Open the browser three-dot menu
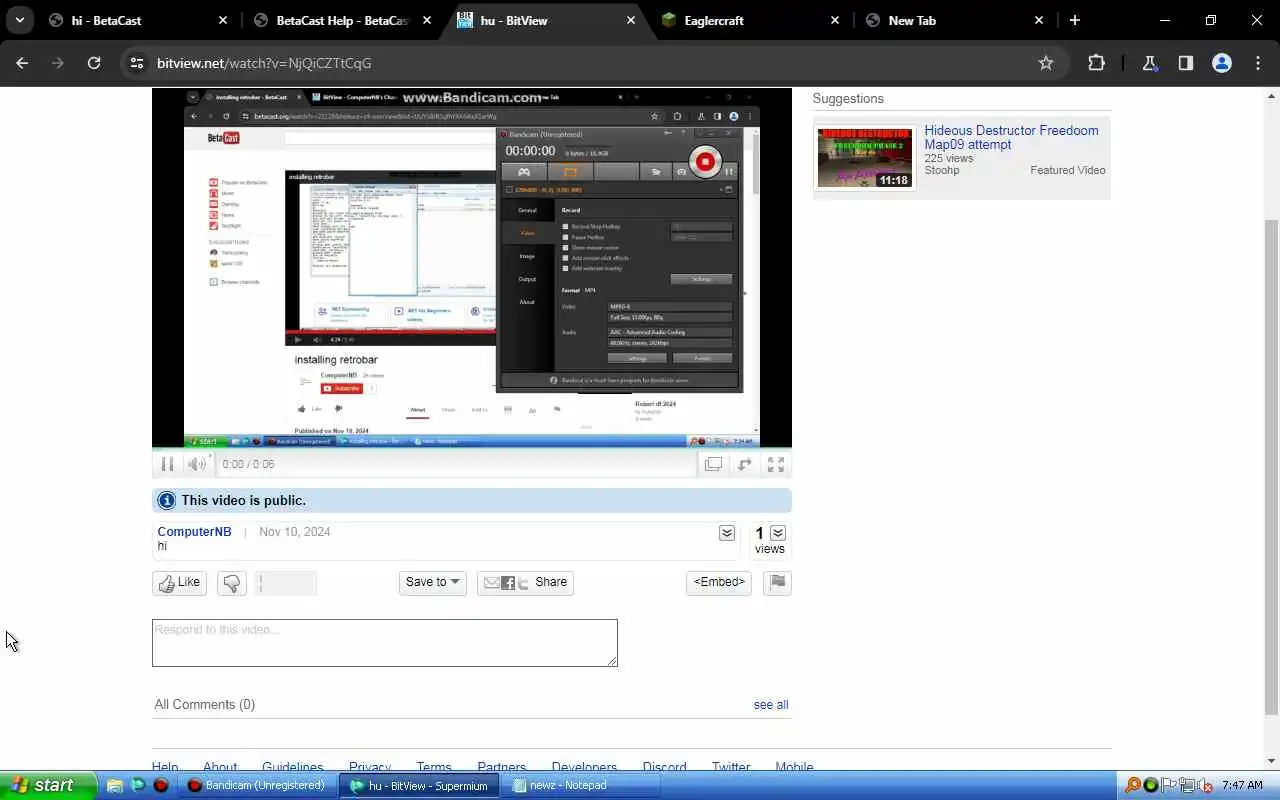The width and height of the screenshot is (1280, 800). pos(1258,63)
